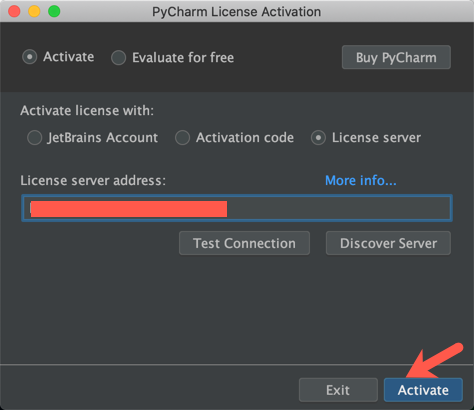This screenshot has width=474, height=410.
Task: Maximize the window with green button
Action: point(54,11)
